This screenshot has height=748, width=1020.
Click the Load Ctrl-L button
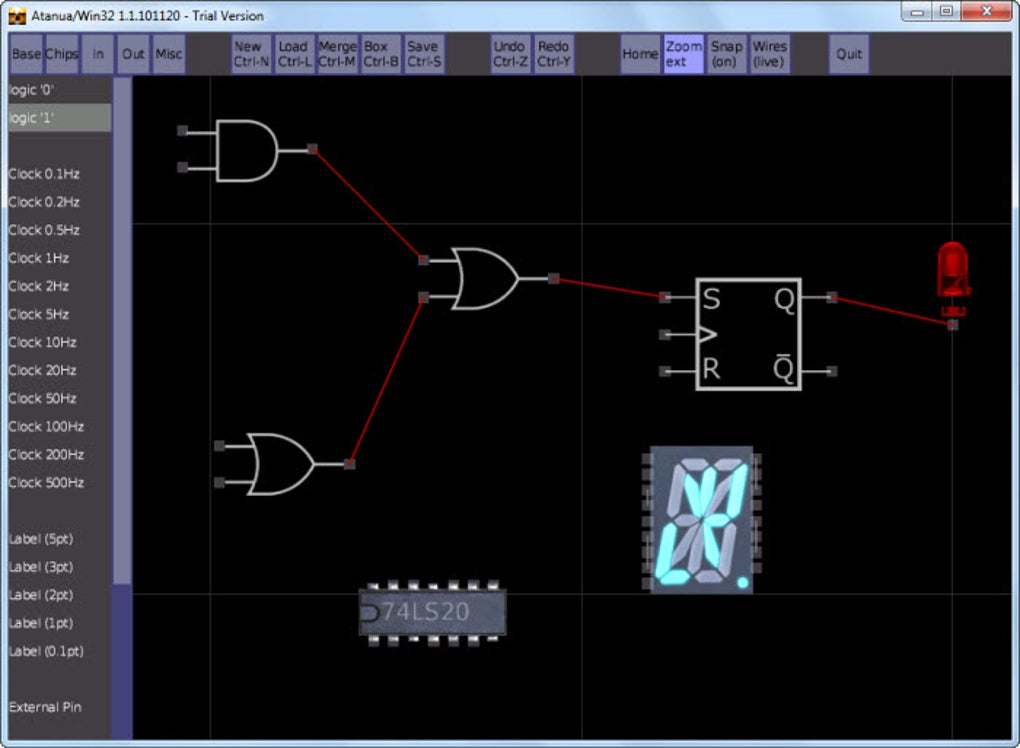coord(293,54)
